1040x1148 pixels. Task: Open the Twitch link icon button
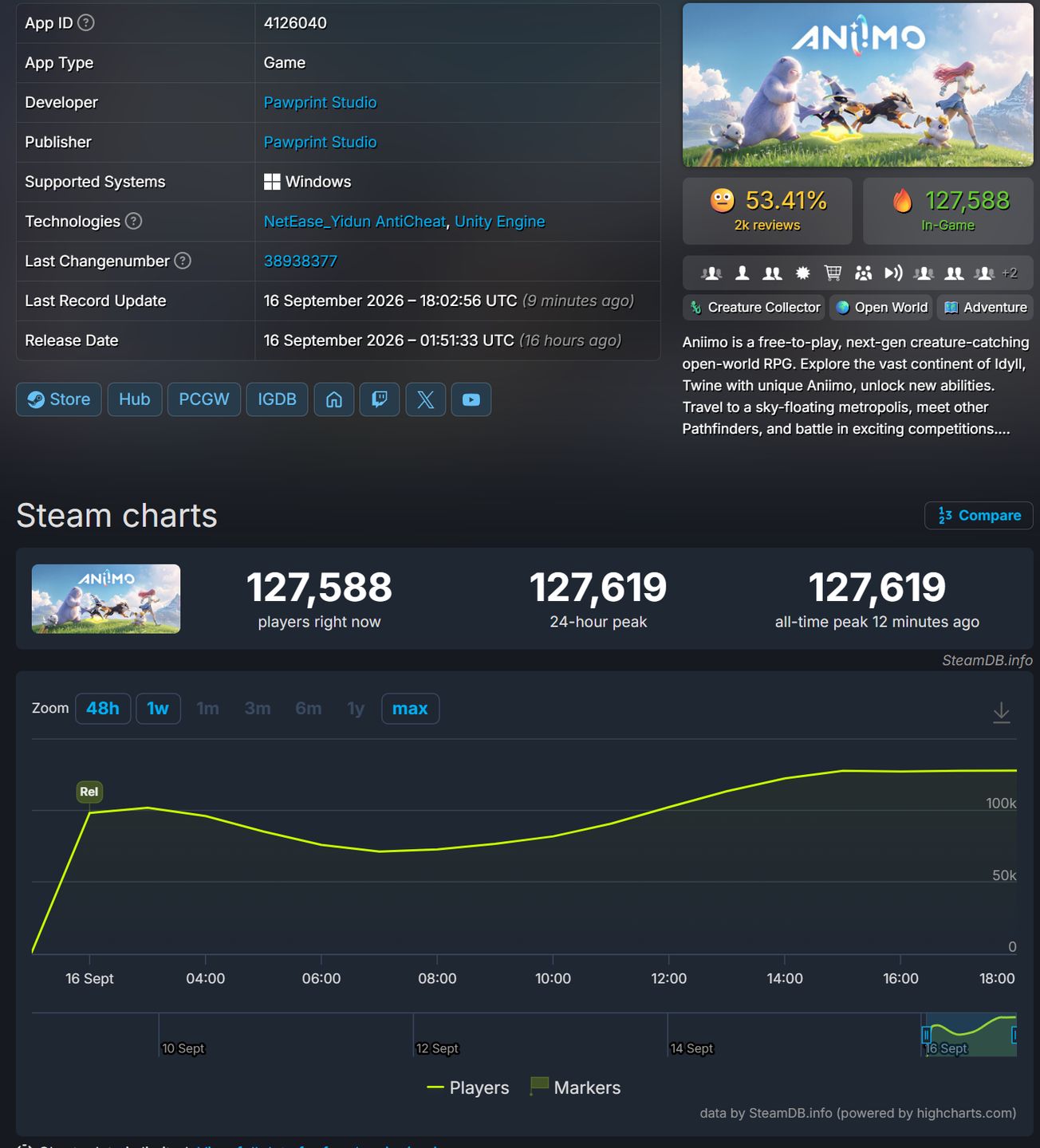(380, 399)
